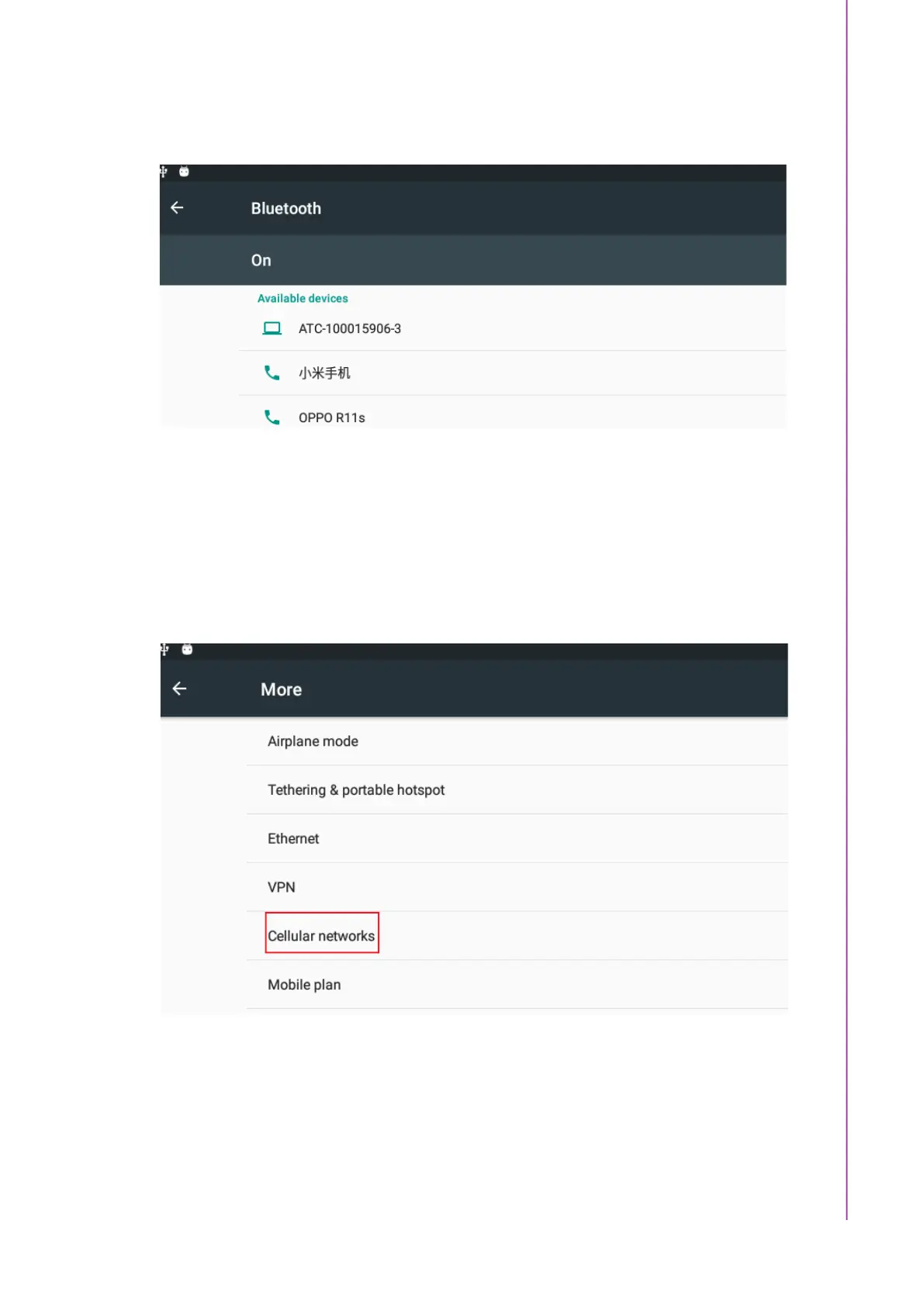
Task: Connect to OPPO R11s device
Action: point(332,418)
